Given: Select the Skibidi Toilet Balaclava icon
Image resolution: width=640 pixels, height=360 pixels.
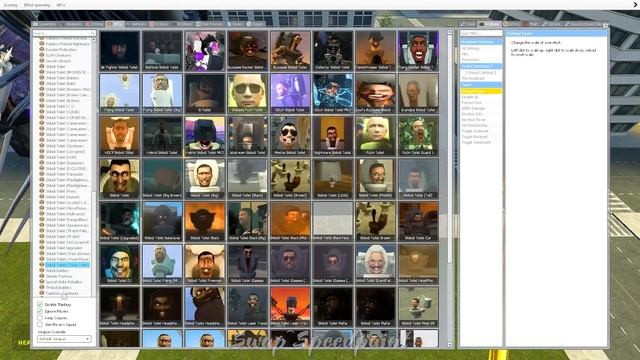Looking at the screenshot, I should tap(162, 221).
